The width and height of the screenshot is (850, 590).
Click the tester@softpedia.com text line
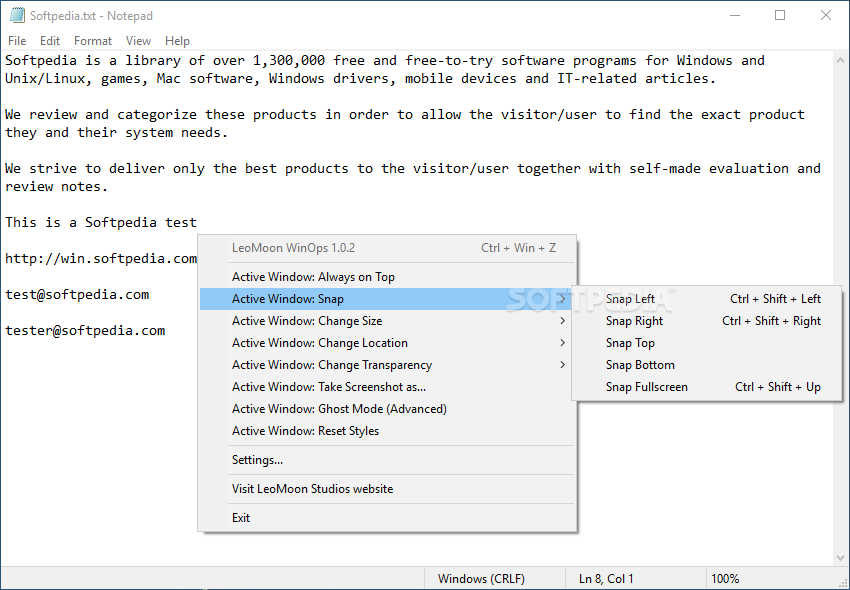click(85, 331)
